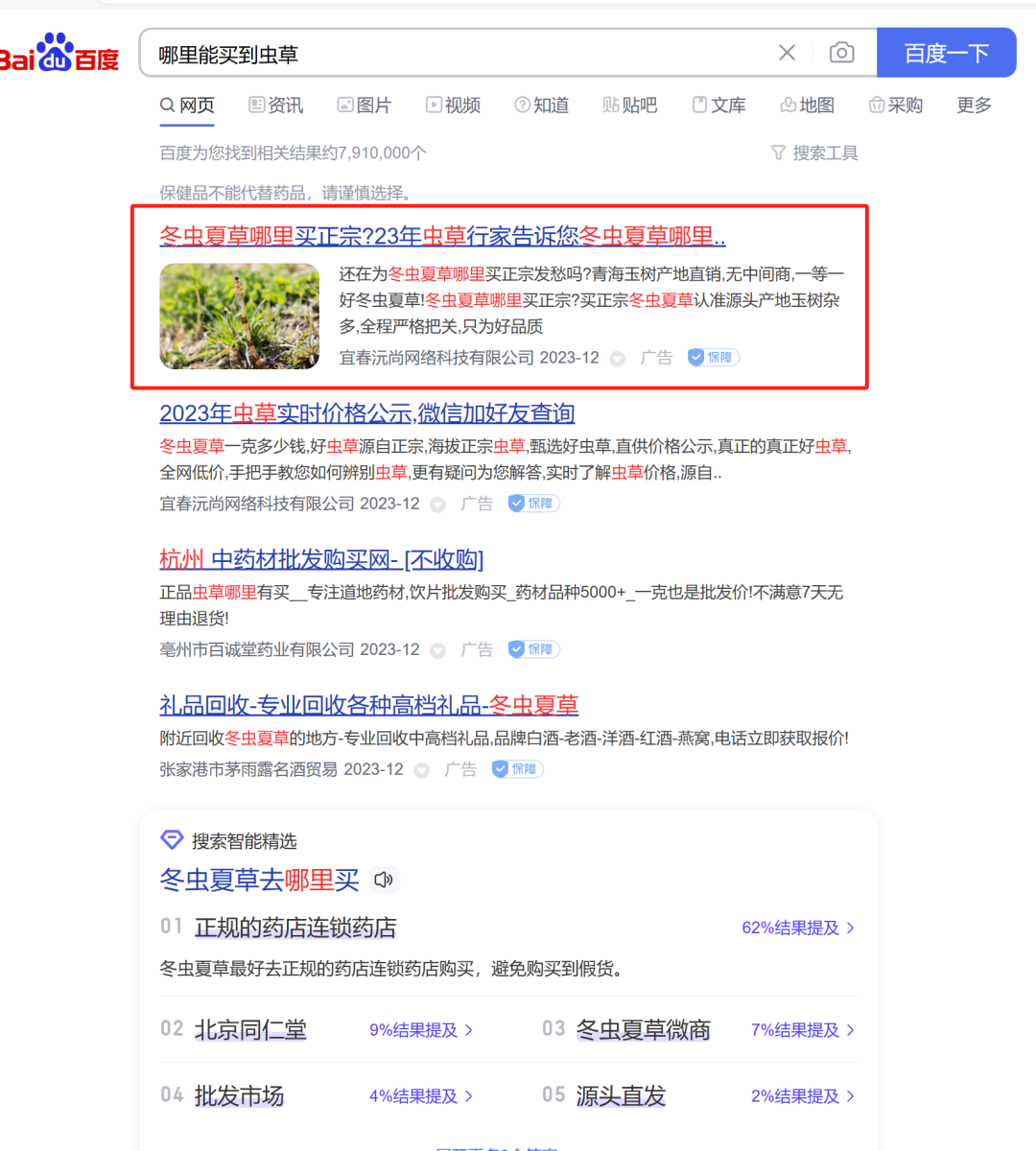Click the Baidu logo

pyautogui.click(x=59, y=54)
